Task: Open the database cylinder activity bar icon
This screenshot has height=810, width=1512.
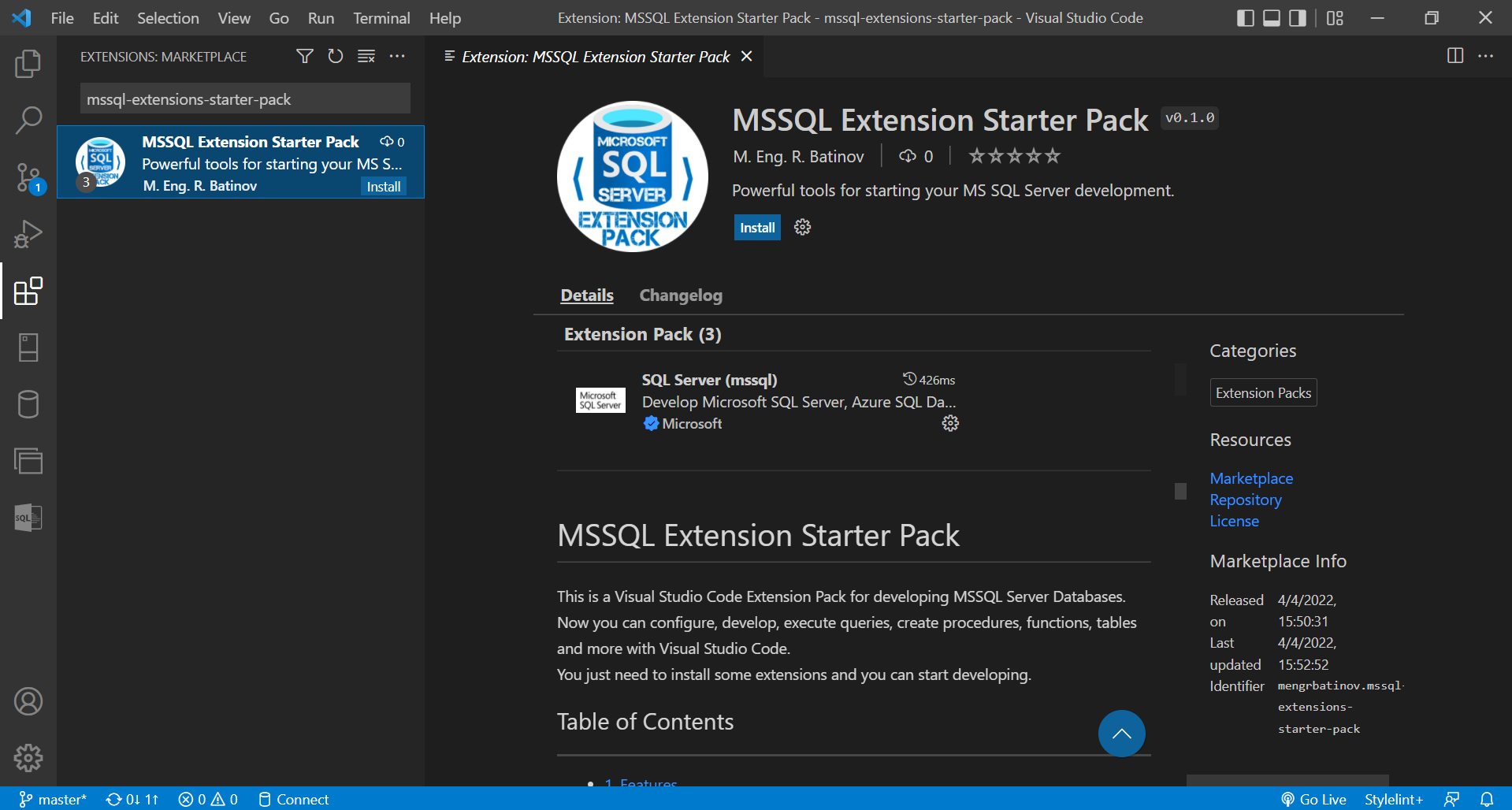Action: pyautogui.click(x=28, y=404)
